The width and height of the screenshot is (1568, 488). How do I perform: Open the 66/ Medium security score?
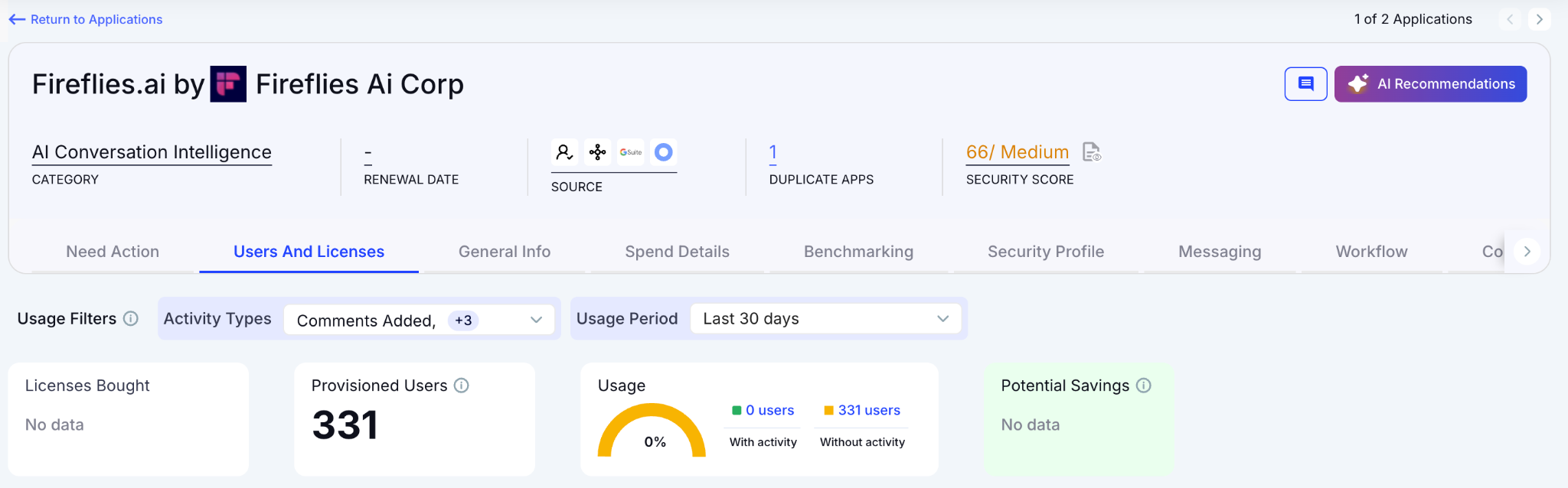(1017, 152)
